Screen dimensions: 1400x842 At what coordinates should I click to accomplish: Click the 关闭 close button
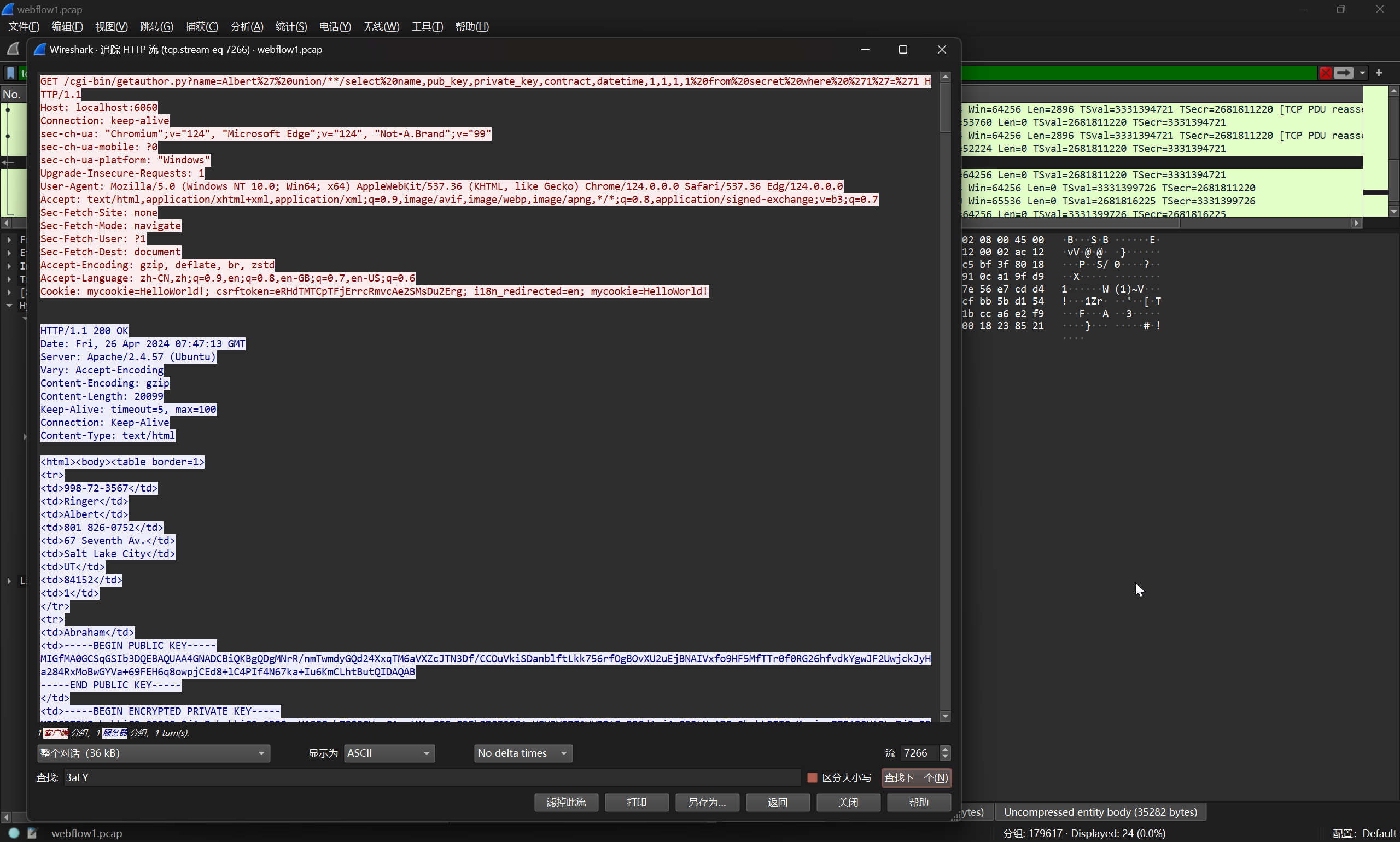(x=848, y=802)
